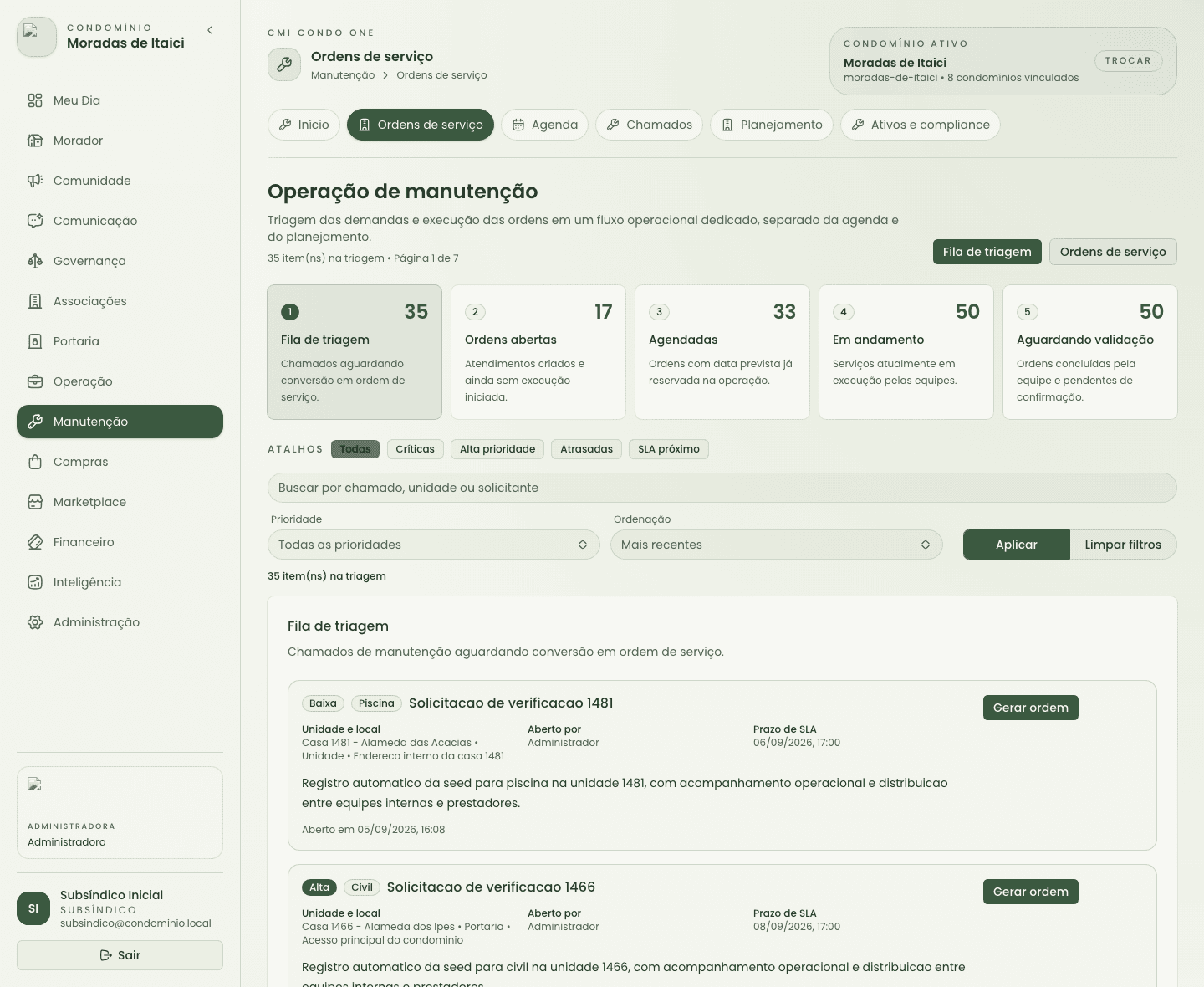Click the search field for chamado or unidade

(722, 488)
